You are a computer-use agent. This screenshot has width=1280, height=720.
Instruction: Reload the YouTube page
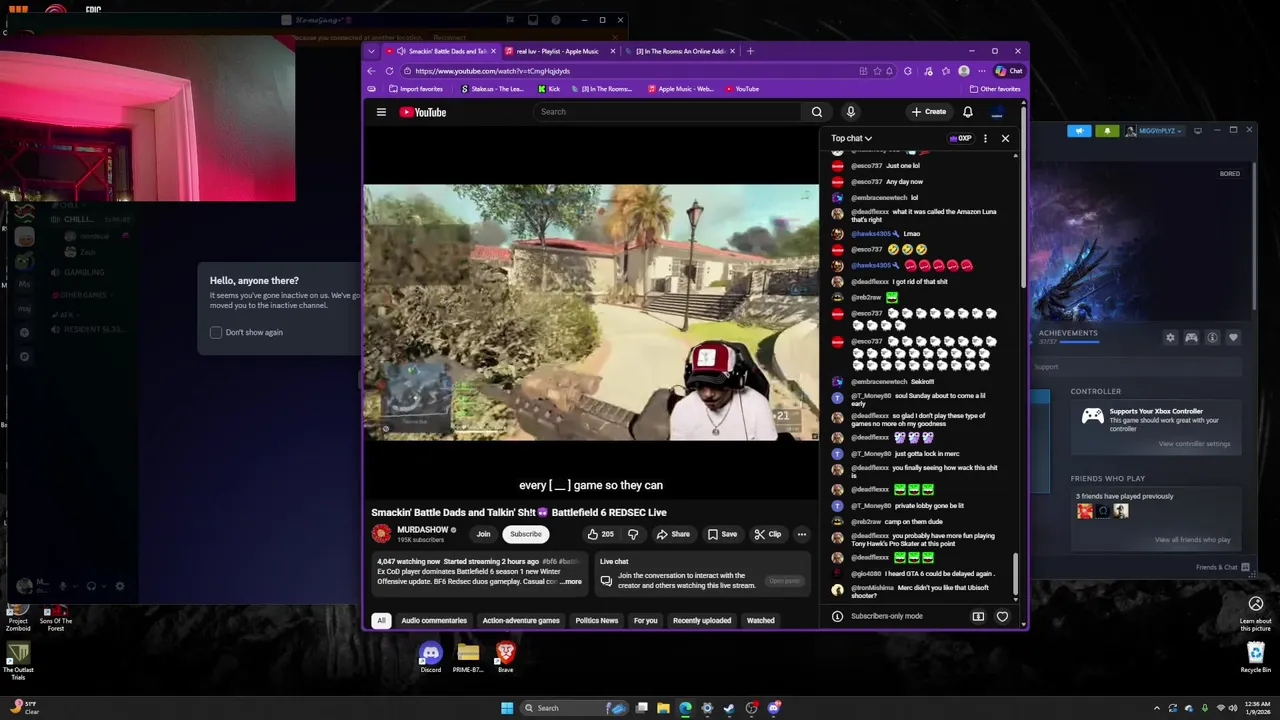(x=389, y=71)
